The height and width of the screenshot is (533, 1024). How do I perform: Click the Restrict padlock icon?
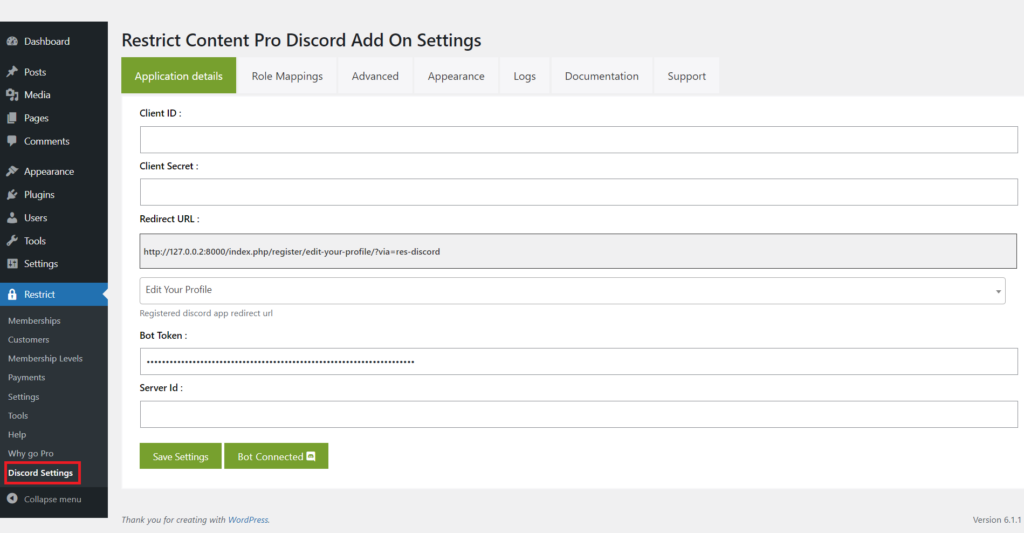click(12, 295)
